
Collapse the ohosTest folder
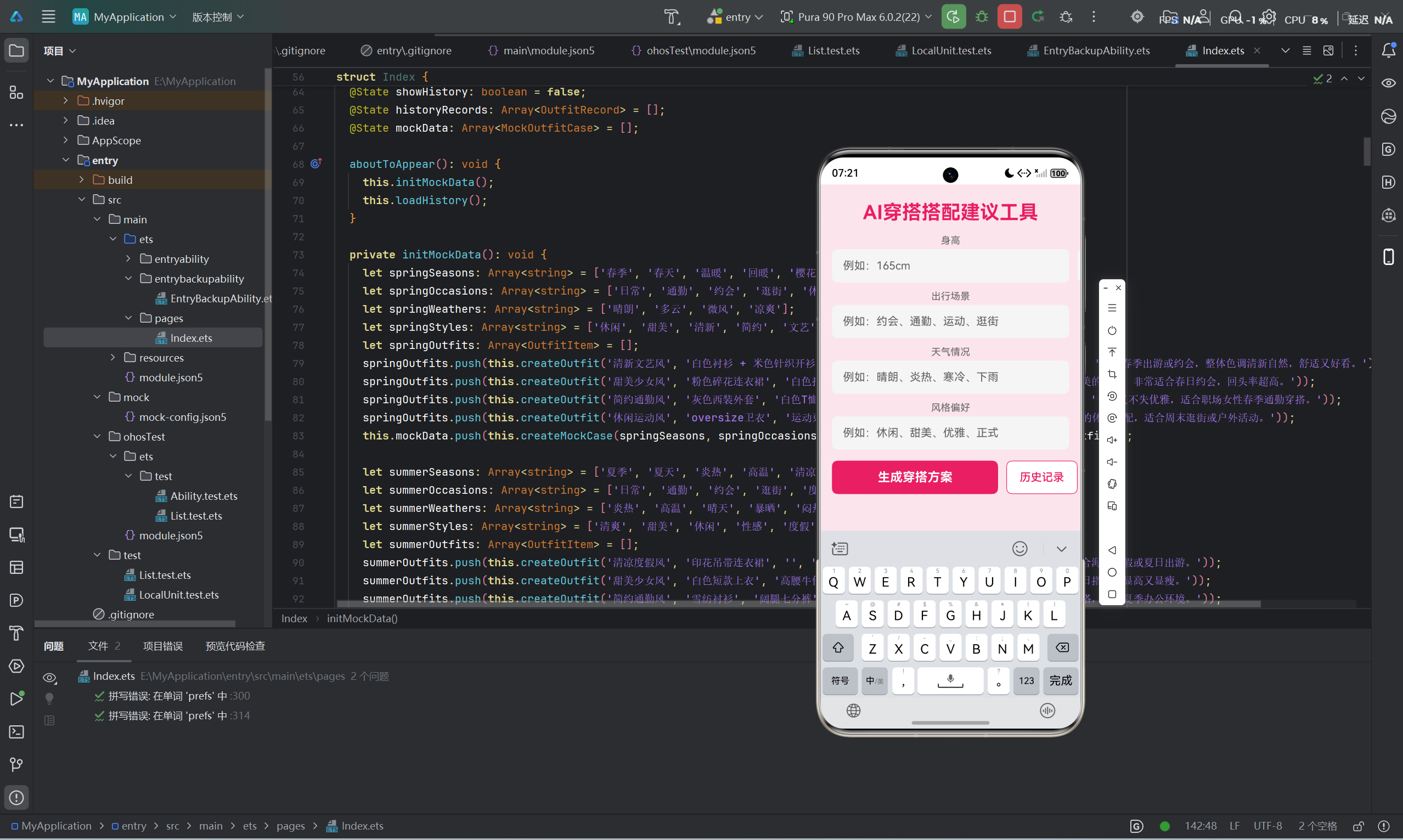(97, 436)
